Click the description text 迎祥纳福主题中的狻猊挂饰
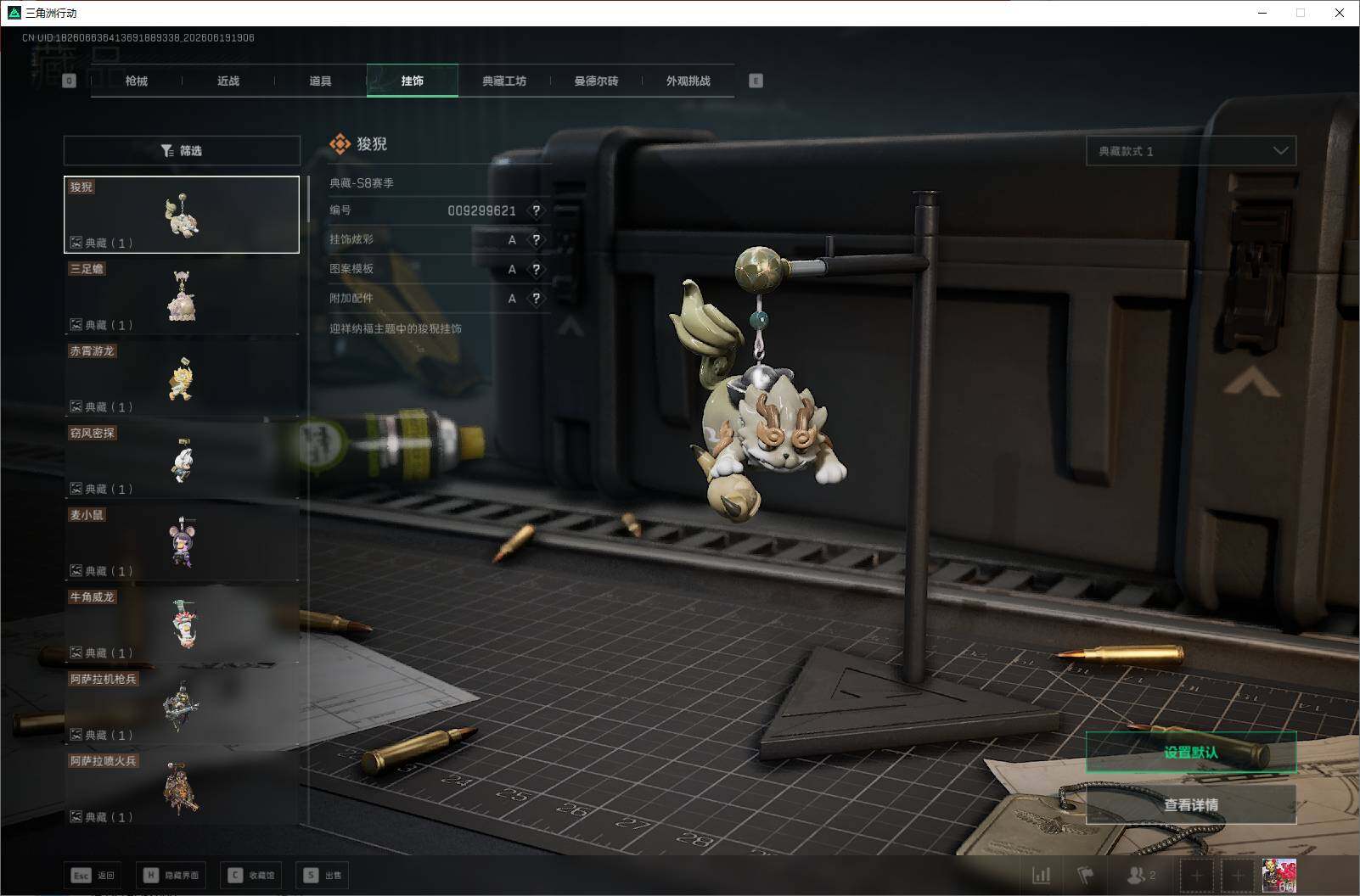Viewport: 1360px width, 896px height. pyautogui.click(x=396, y=328)
